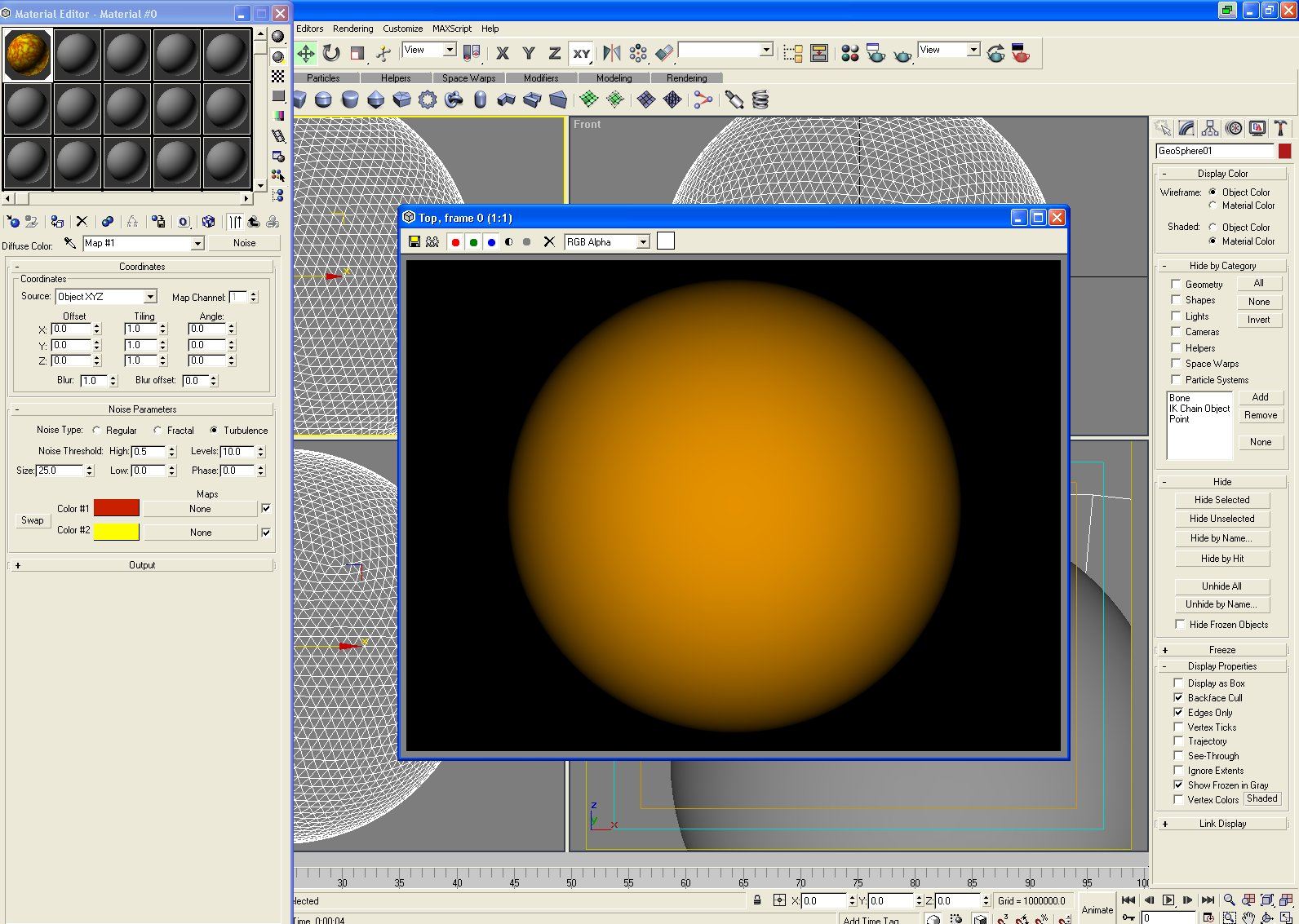Open named selection sets dropdown
This screenshot has height=924, width=1299.
pyautogui.click(x=766, y=50)
